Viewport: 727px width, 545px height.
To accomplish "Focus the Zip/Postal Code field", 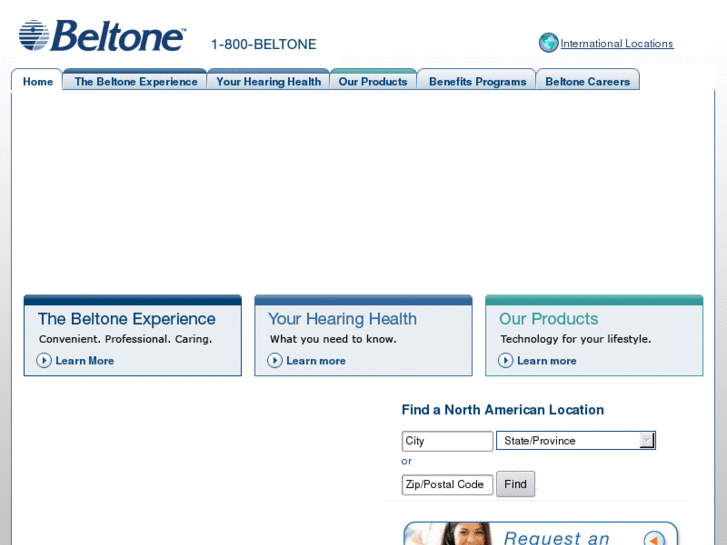I will click(x=447, y=485).
